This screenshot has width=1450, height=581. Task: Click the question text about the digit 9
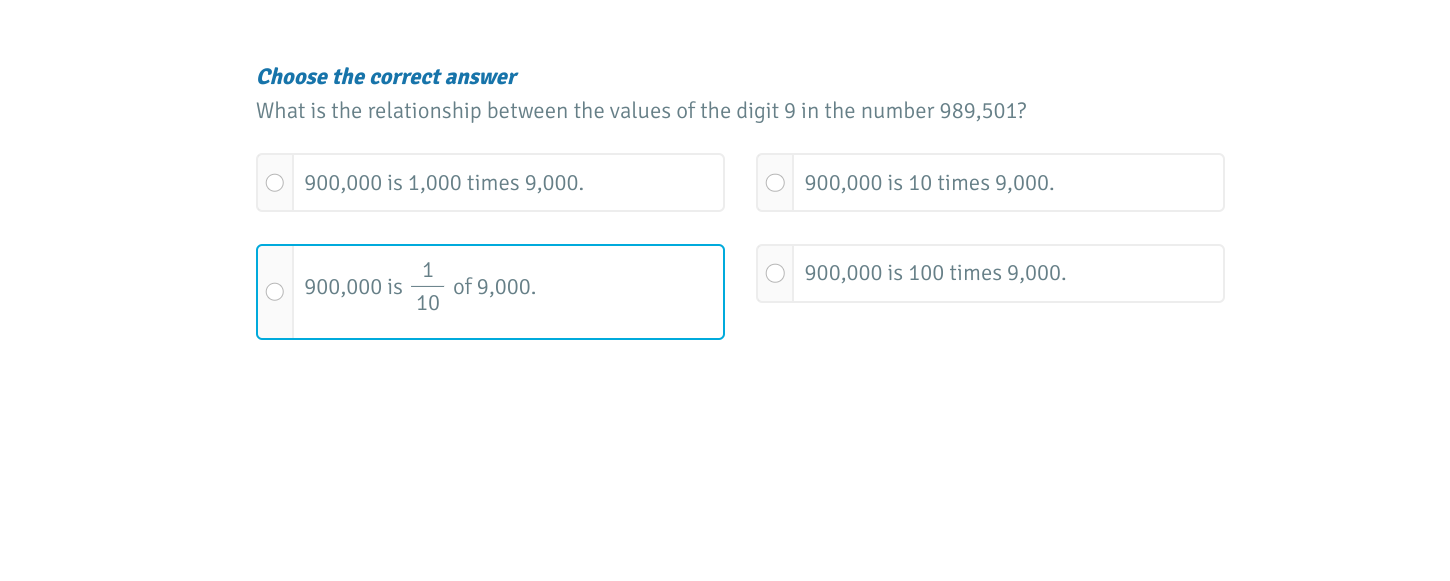[x=640, y=111]
